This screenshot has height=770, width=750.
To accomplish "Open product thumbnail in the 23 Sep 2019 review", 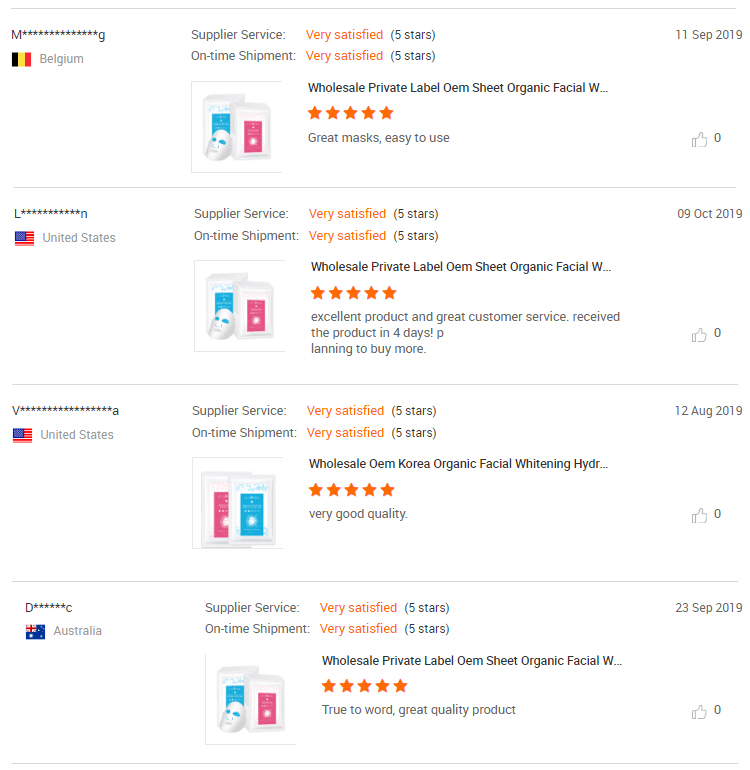I will tap(250, 699).
